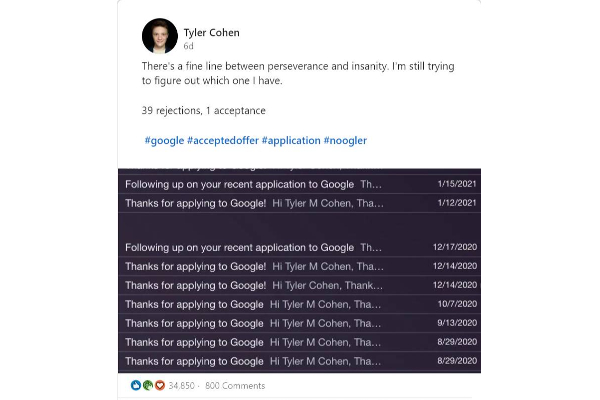This screenshot has height=400, width=600.
Task: Open the #google hashtag
Action: coord(164,141)
